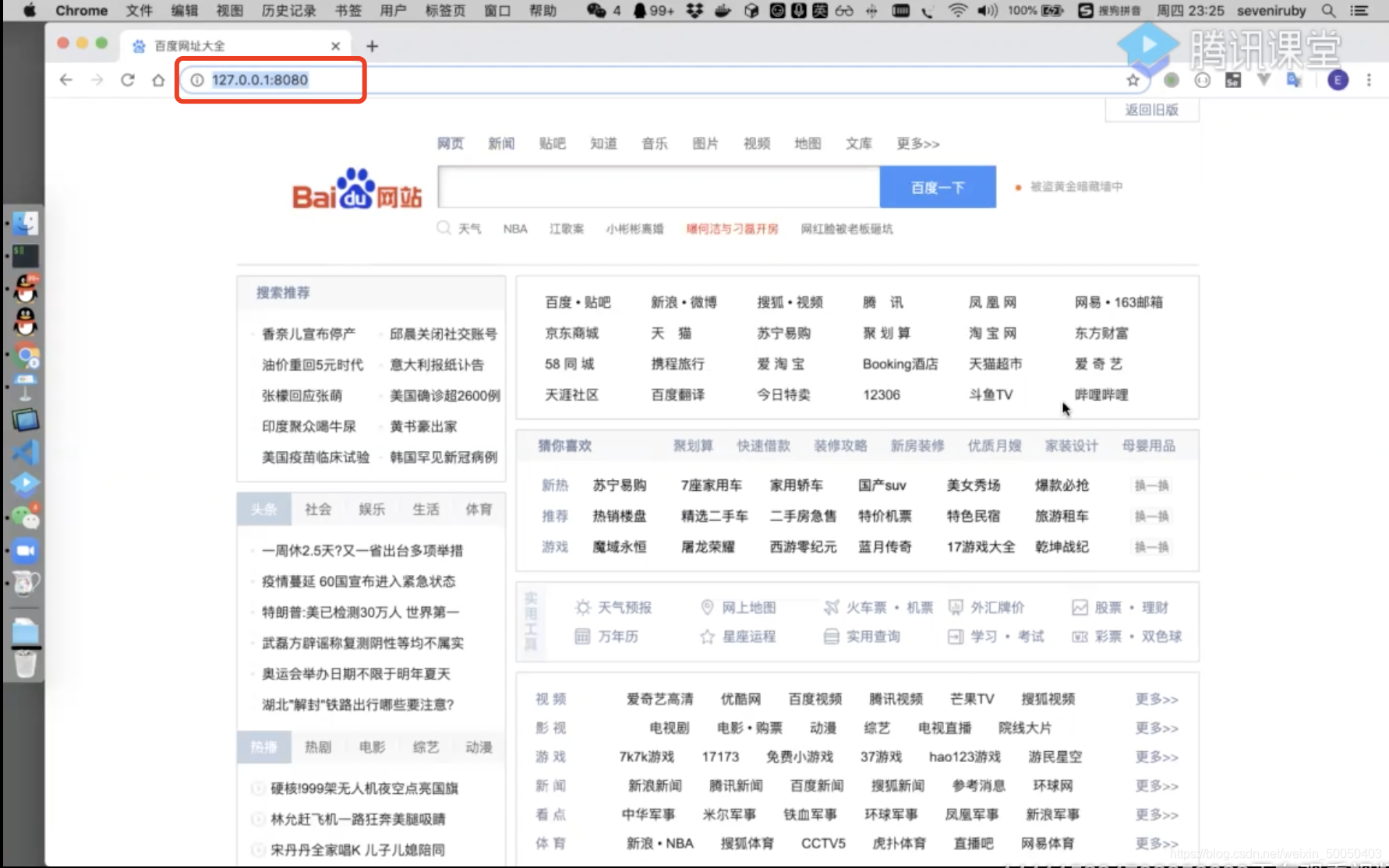Open the 书签 menu
Viewport: 1389px width, 868px height.
tap(348, 10)
